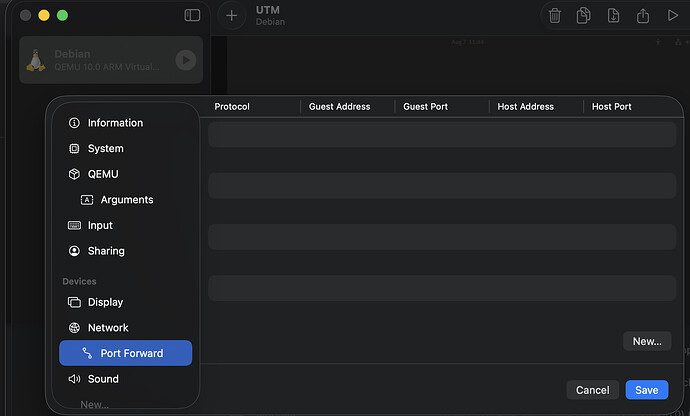The width and height of the screenshot is (690, 416).
Task: Run Debian using its list play button
Action: click(x=186, y=60)
